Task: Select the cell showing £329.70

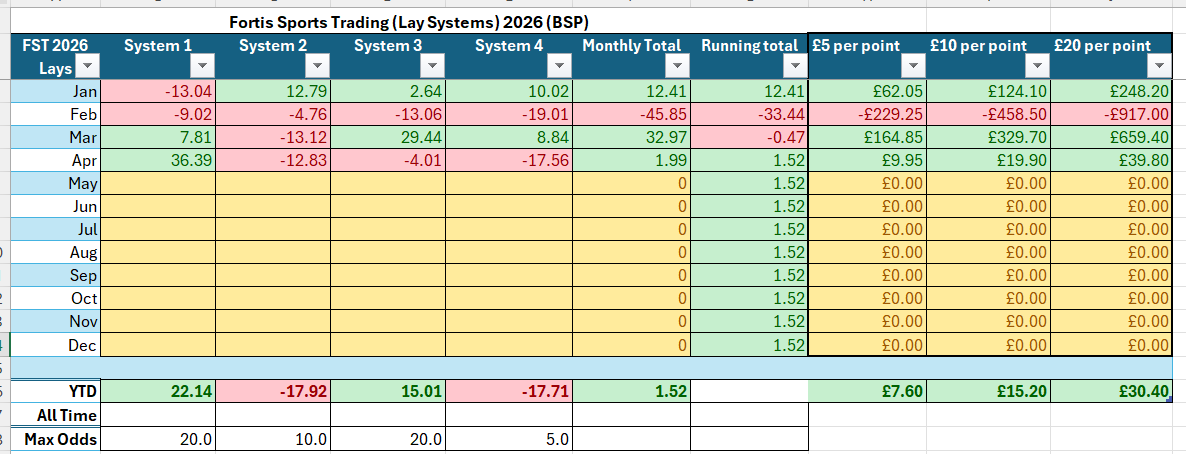Action: coord(989,139)
